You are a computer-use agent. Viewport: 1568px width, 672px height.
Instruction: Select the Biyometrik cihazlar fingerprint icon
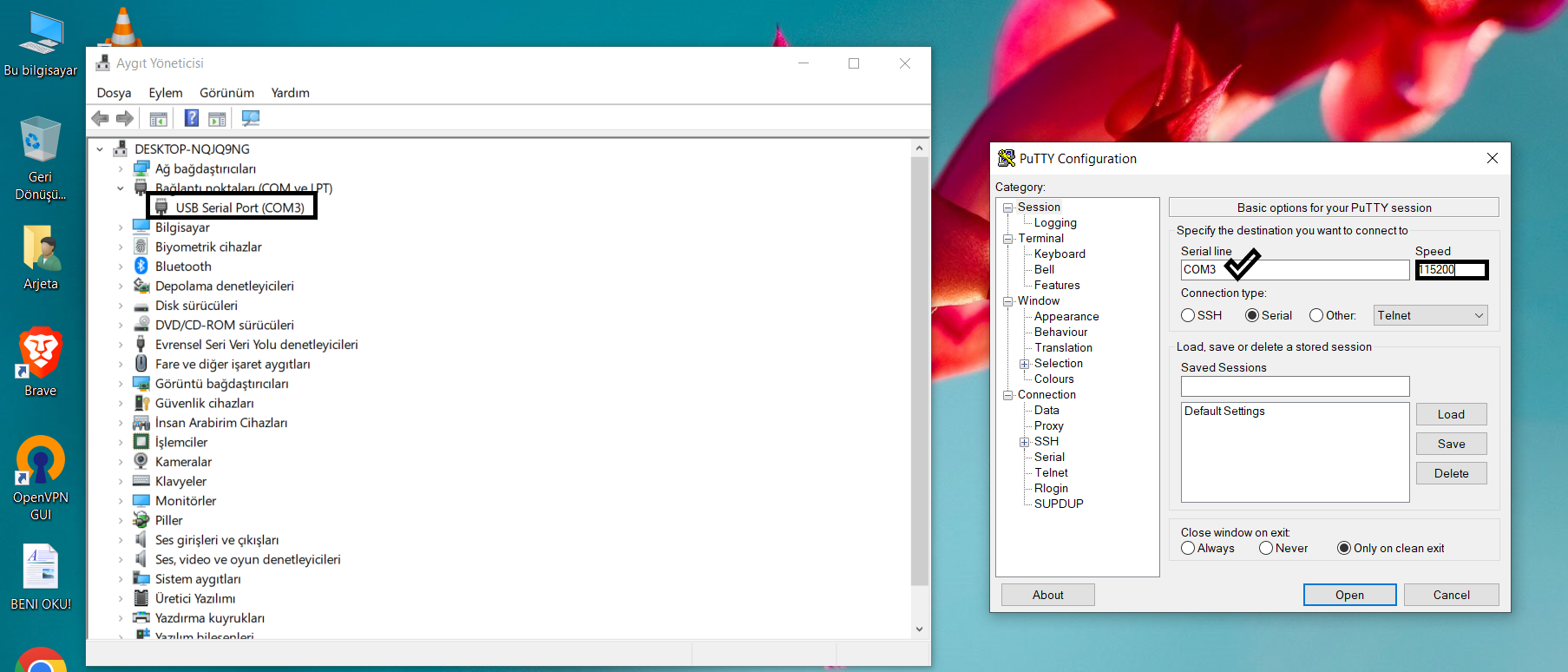coord(141,247)
